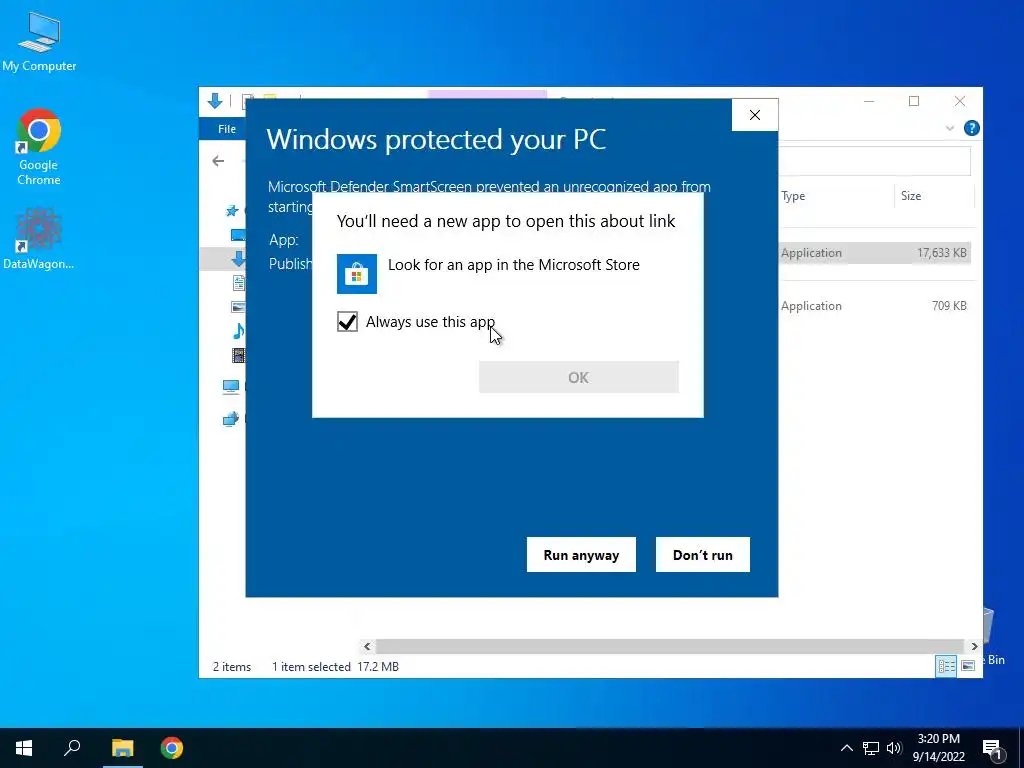Click Don't run in SmartScreen
The width and height of the screenshot is (1024, 768).
coord(703,554)
